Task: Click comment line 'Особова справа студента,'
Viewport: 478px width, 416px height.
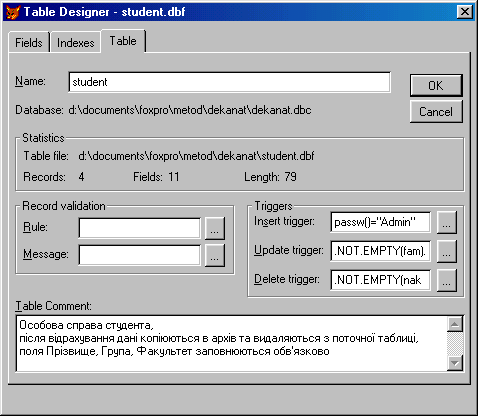Action: point(86,325)
